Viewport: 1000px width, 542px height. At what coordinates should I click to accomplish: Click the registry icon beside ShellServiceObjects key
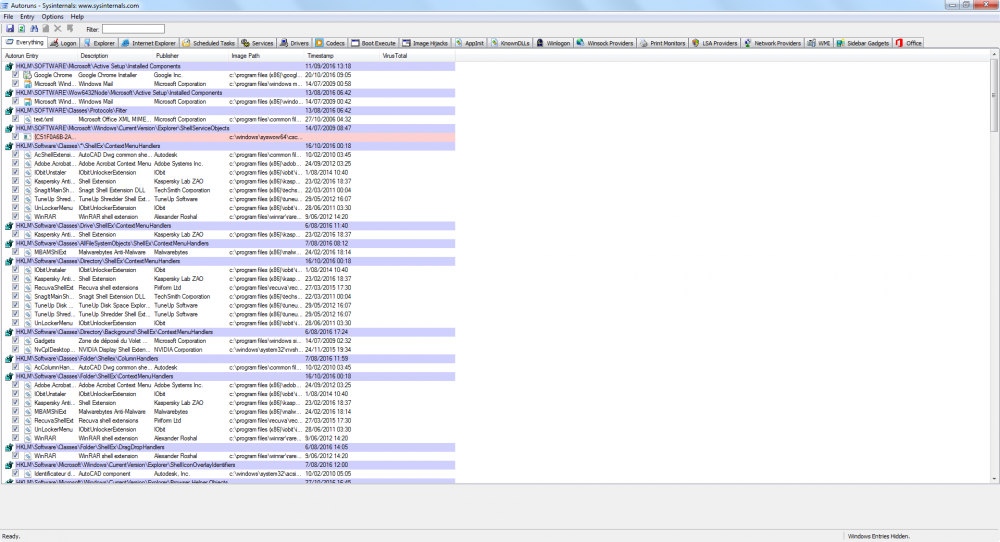[x=9, y=128]
